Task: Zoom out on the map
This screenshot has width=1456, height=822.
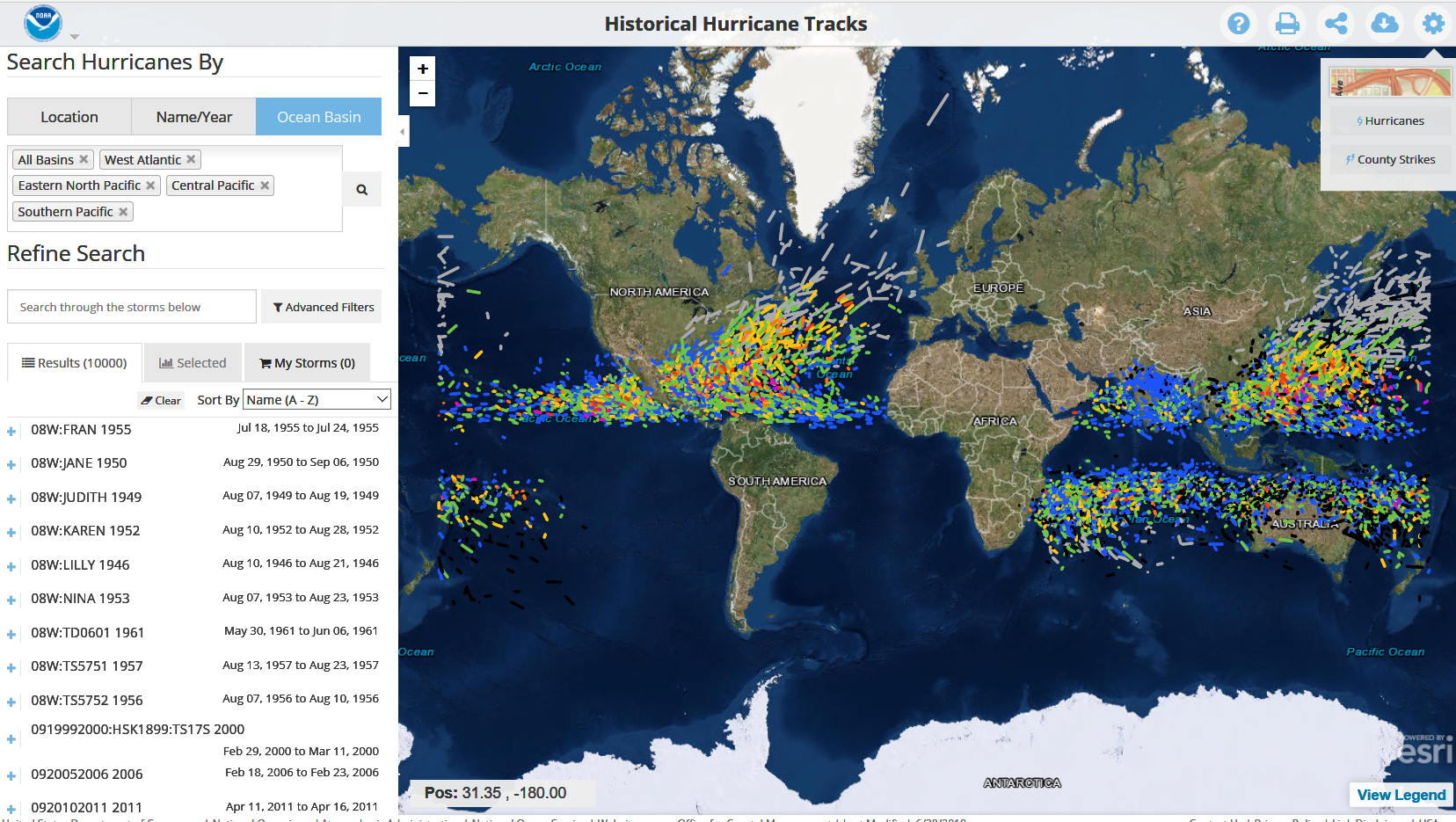Action: (x=423, y=93)
